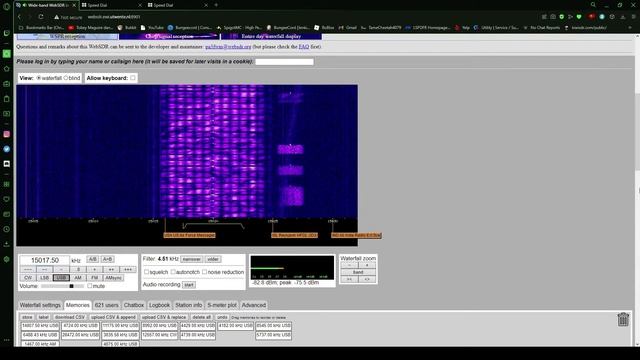Click the download CSV button
The width and height of the screenshot is (640, 360).
(70, 317)
